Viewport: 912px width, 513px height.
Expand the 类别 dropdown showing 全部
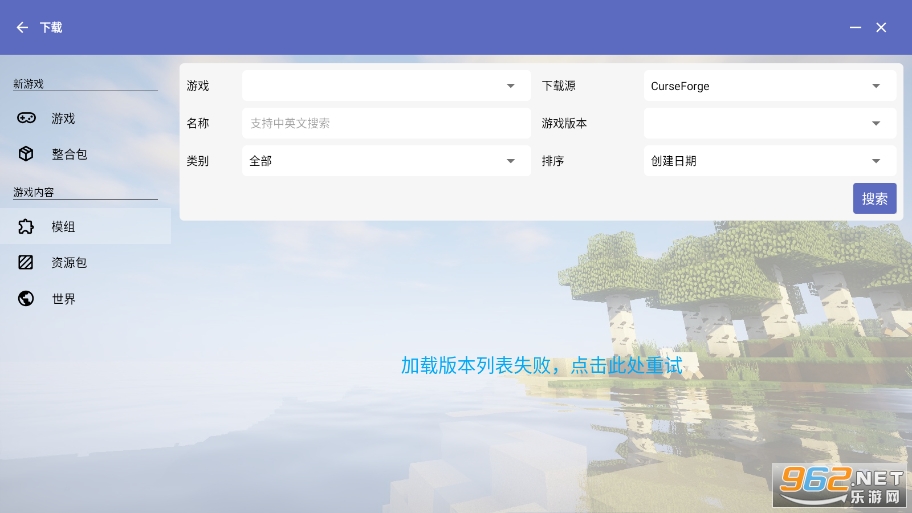386,161
